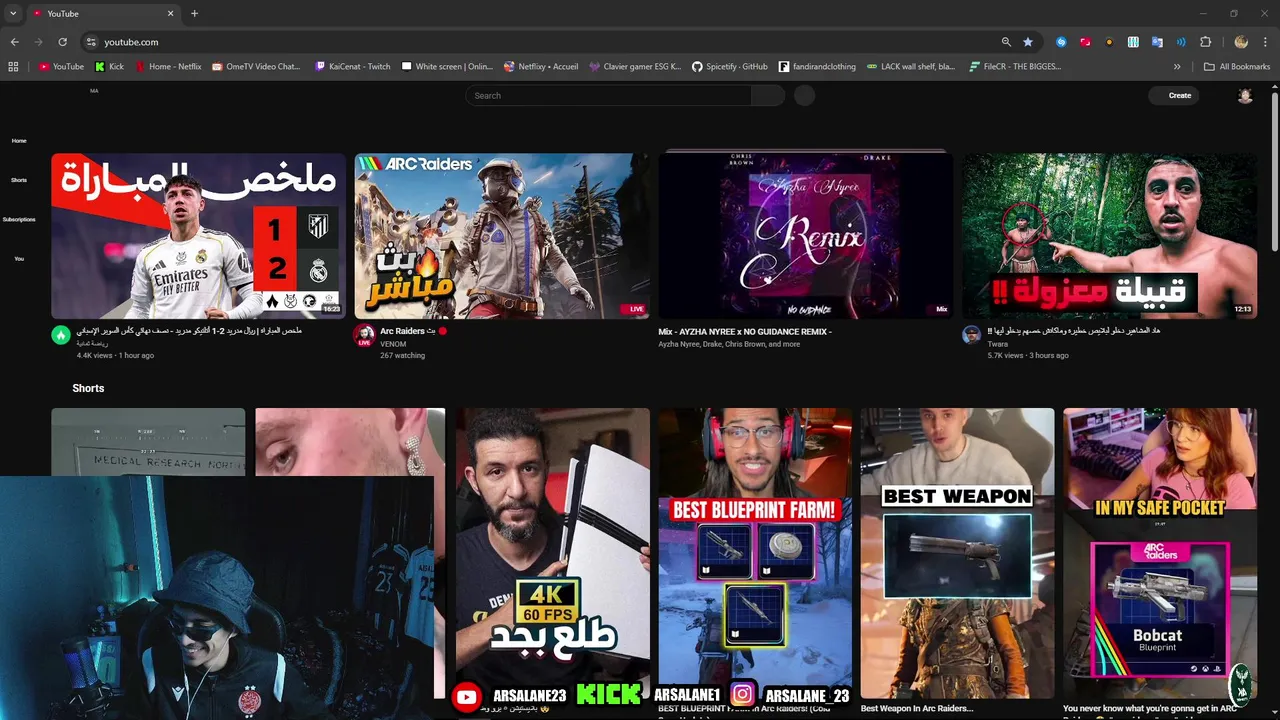The height and width of the screenshot is (720, 1280).
Task: Click the round YouTube search button
Action: 768,96
